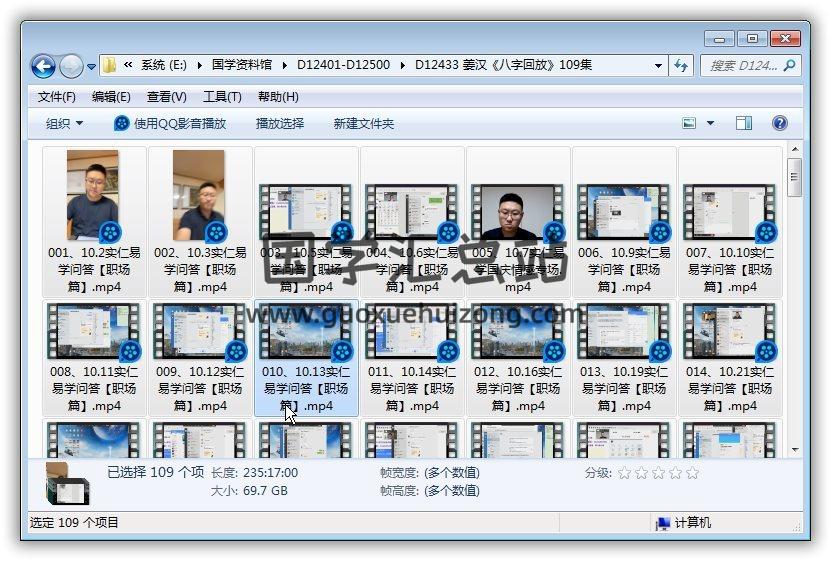Click the QQ Player icon in toolbar

click(x=122, y=123)
